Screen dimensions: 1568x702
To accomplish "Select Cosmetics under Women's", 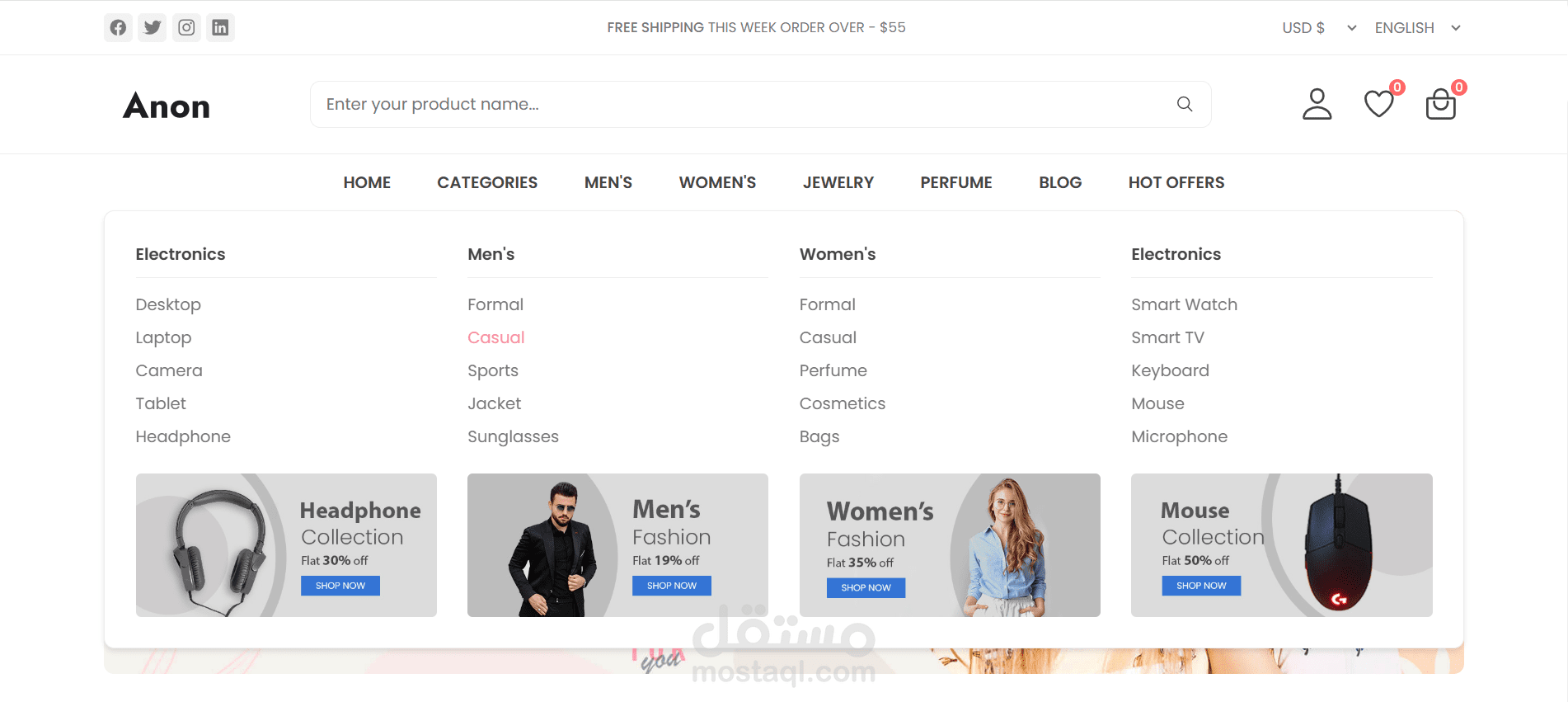I will [843, 403].
